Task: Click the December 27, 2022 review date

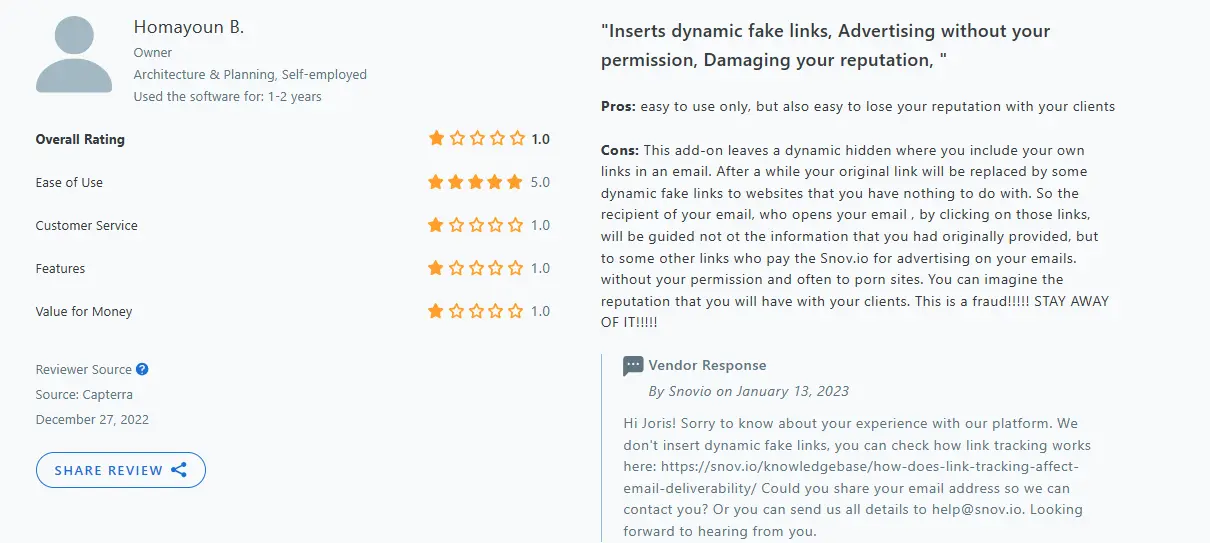Action: click(x=92, y=420)
